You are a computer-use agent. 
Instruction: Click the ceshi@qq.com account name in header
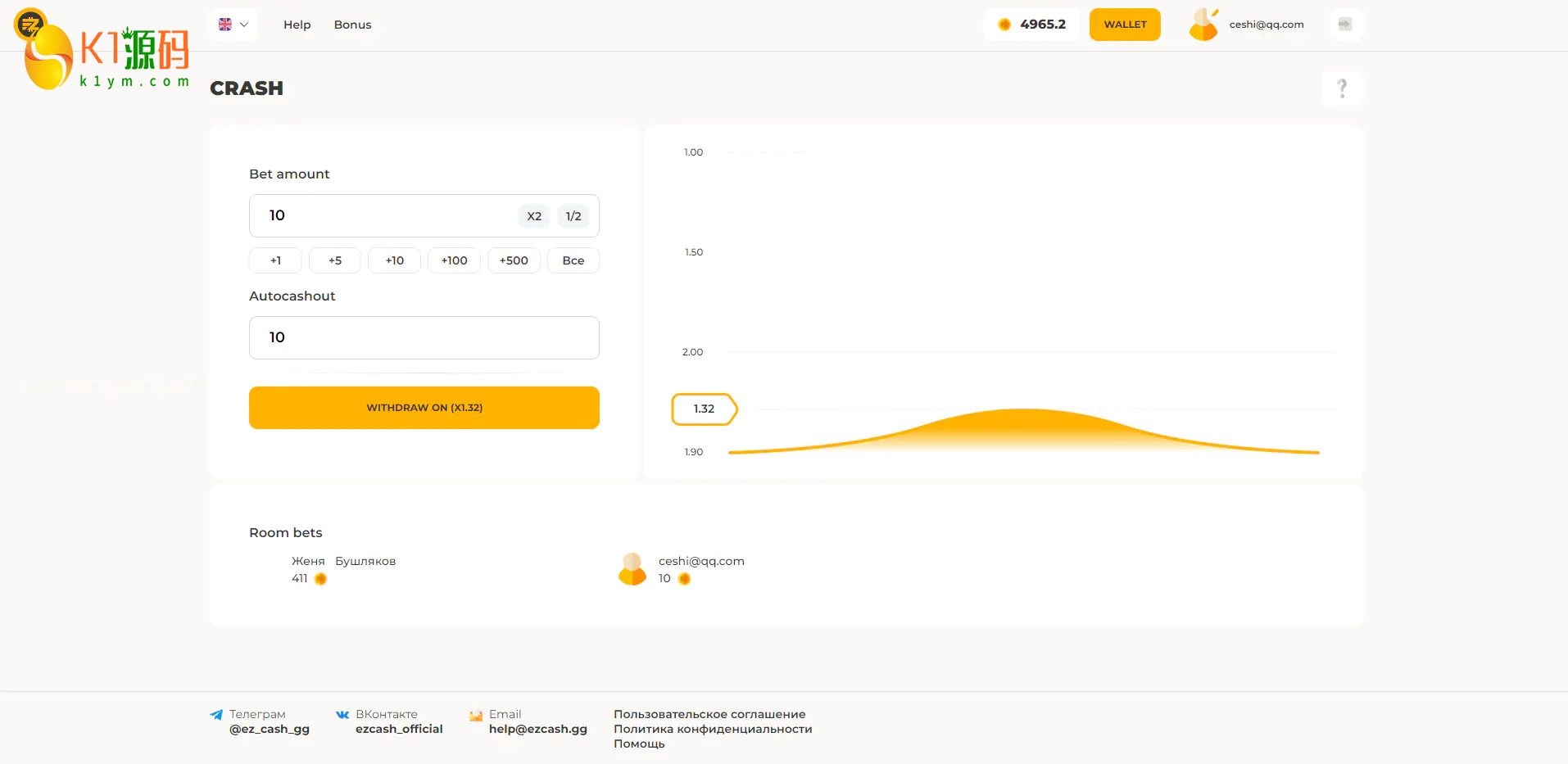tap(1267, 25)
